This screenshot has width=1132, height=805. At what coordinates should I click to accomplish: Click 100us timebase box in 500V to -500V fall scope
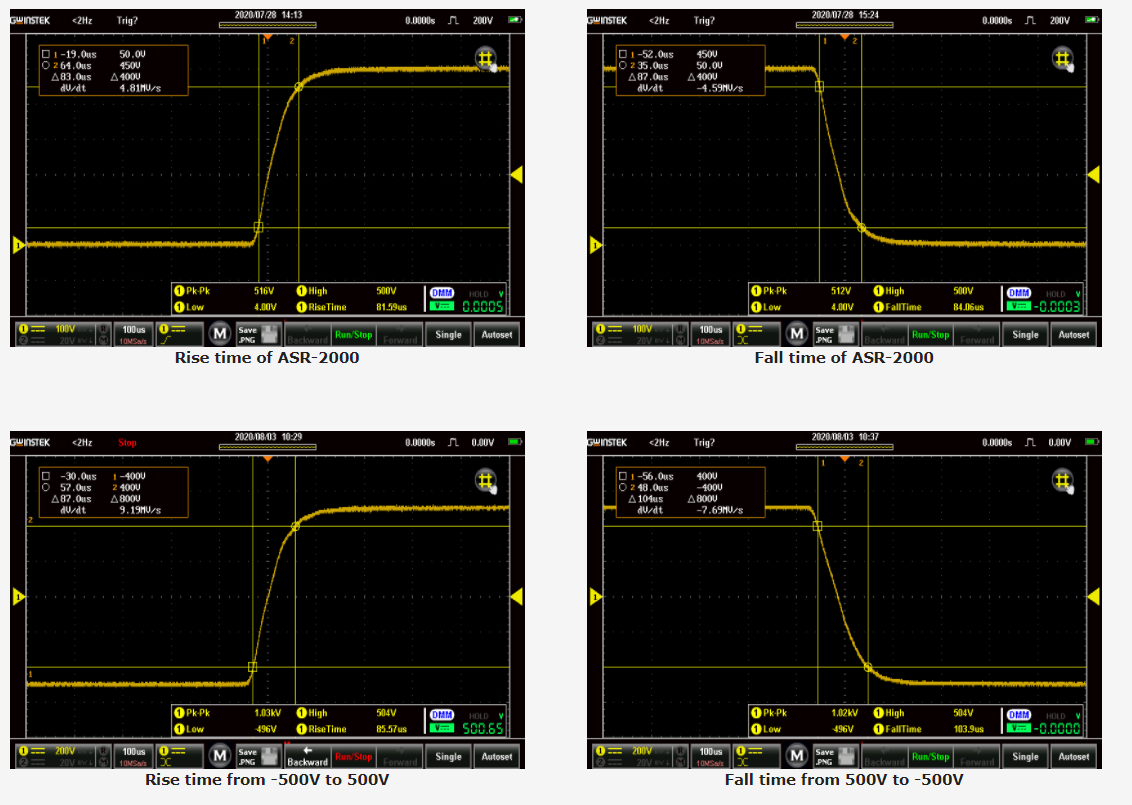coord(710,757)
